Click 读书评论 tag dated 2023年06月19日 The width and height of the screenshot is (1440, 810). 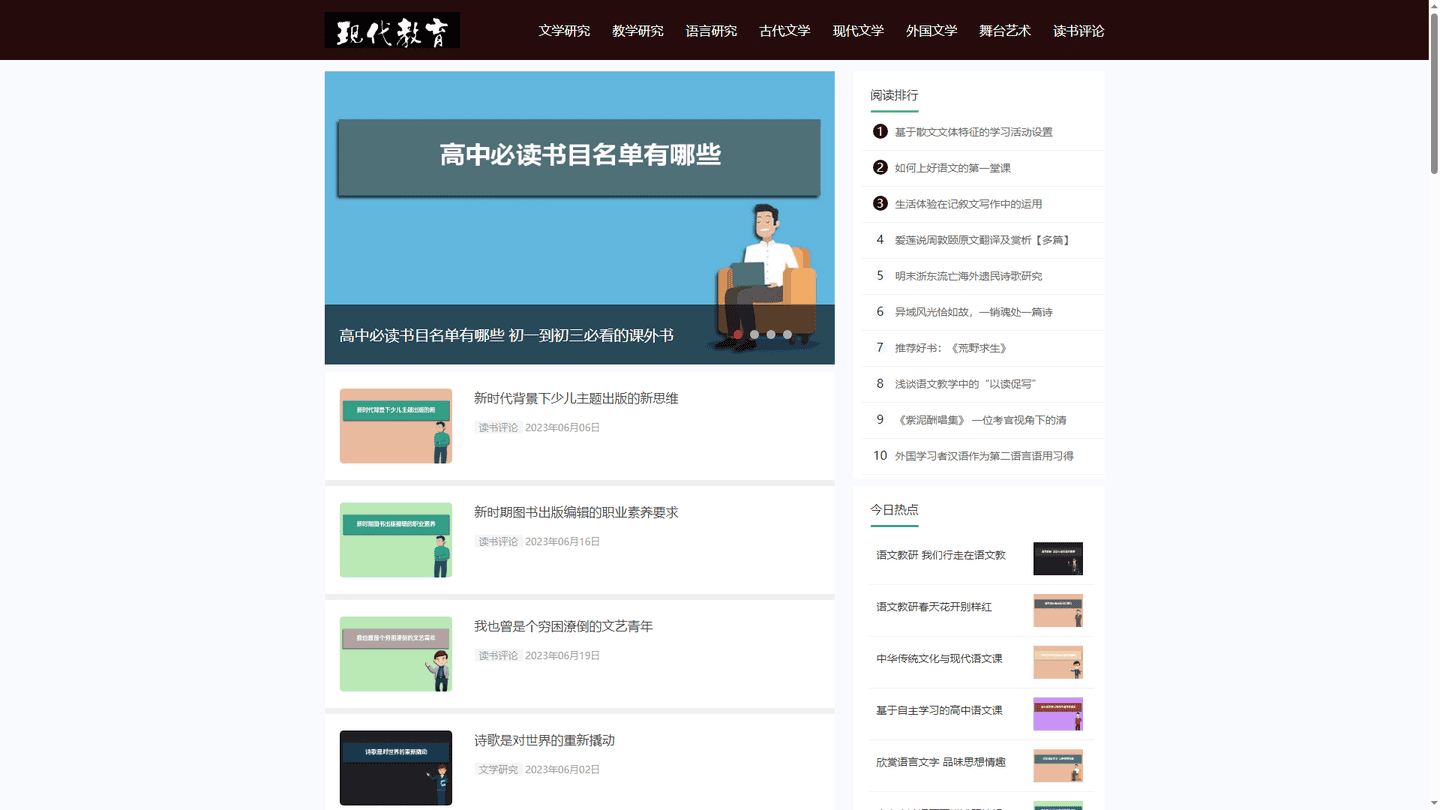click(498, 656)
